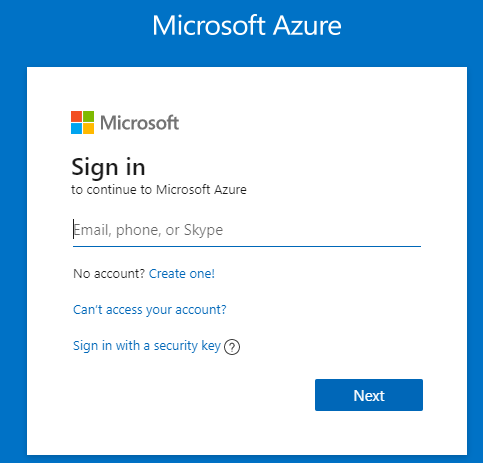483x463 pixels.
Task: Open the Create one! account link
Action: pos(182,274)
